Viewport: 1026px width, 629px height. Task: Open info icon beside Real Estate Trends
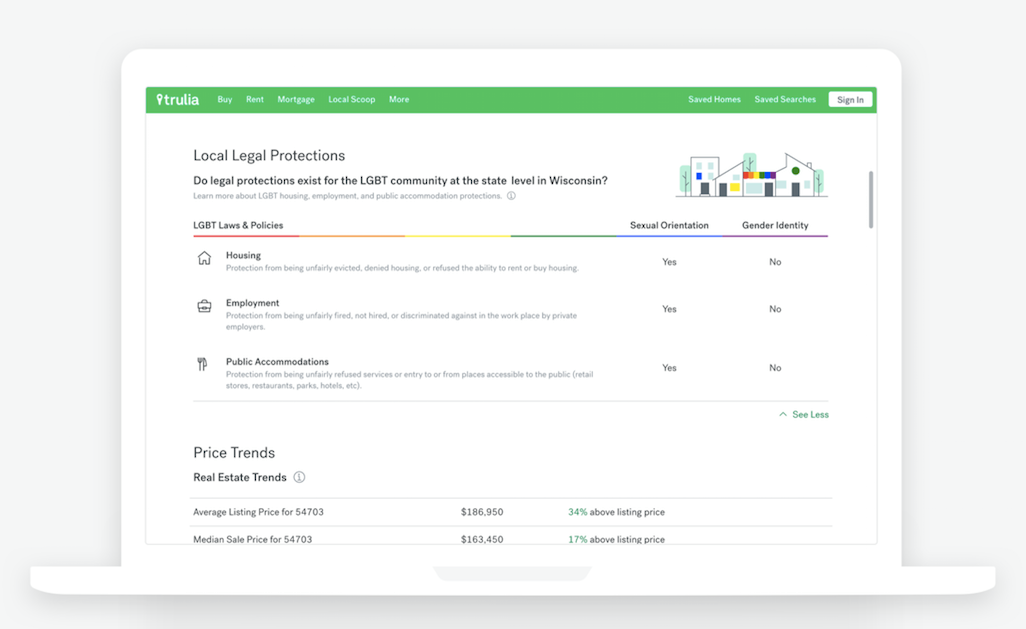pos(299,478)
